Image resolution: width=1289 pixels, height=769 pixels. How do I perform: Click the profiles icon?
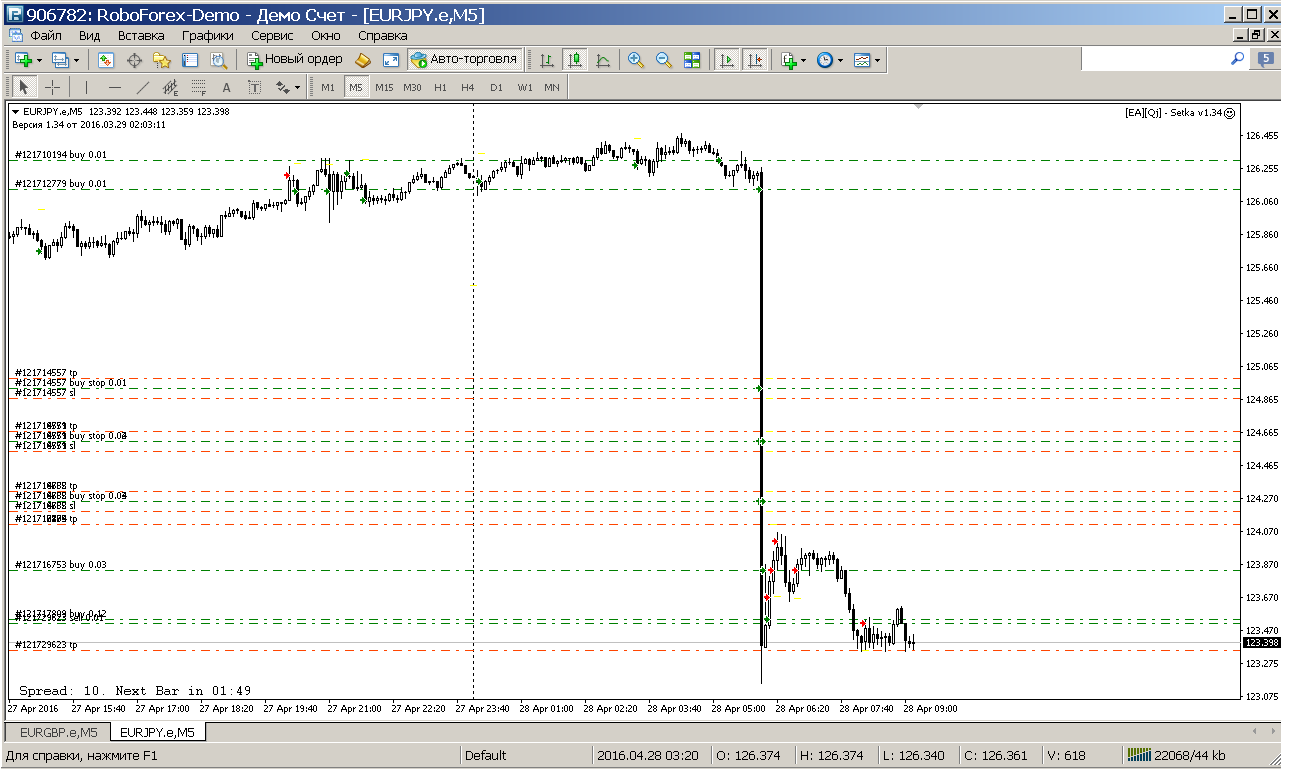pyautogui.click(x=59, y=60)
